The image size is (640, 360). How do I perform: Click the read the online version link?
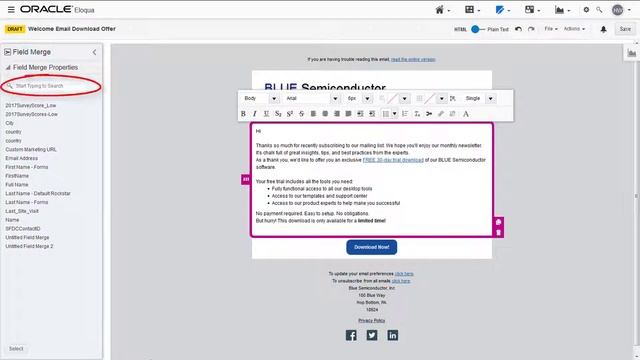(x=413, y=60)
